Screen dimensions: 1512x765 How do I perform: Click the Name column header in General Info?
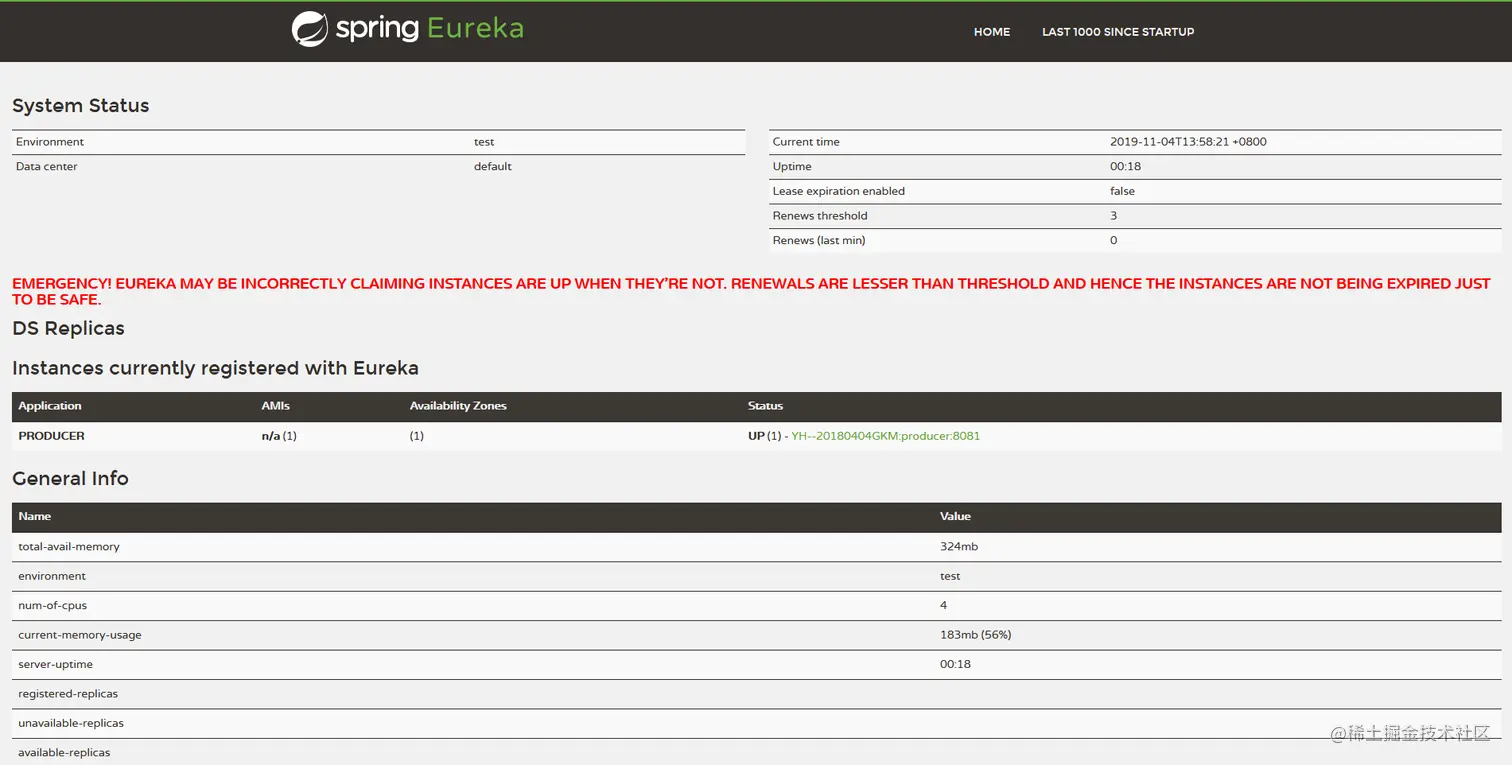point(35,517)
